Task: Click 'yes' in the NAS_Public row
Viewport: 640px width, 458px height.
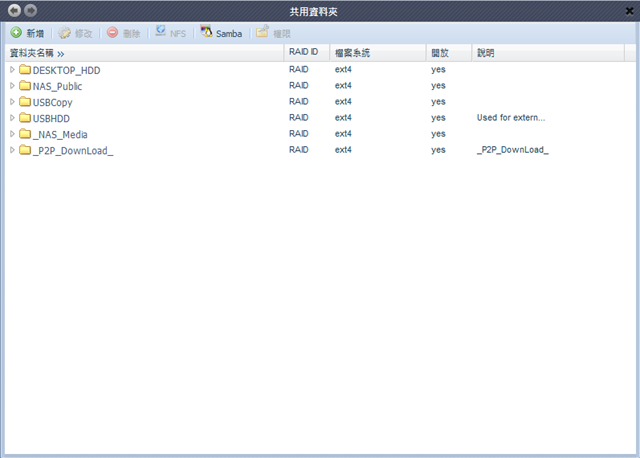Action: coord(438,86)
